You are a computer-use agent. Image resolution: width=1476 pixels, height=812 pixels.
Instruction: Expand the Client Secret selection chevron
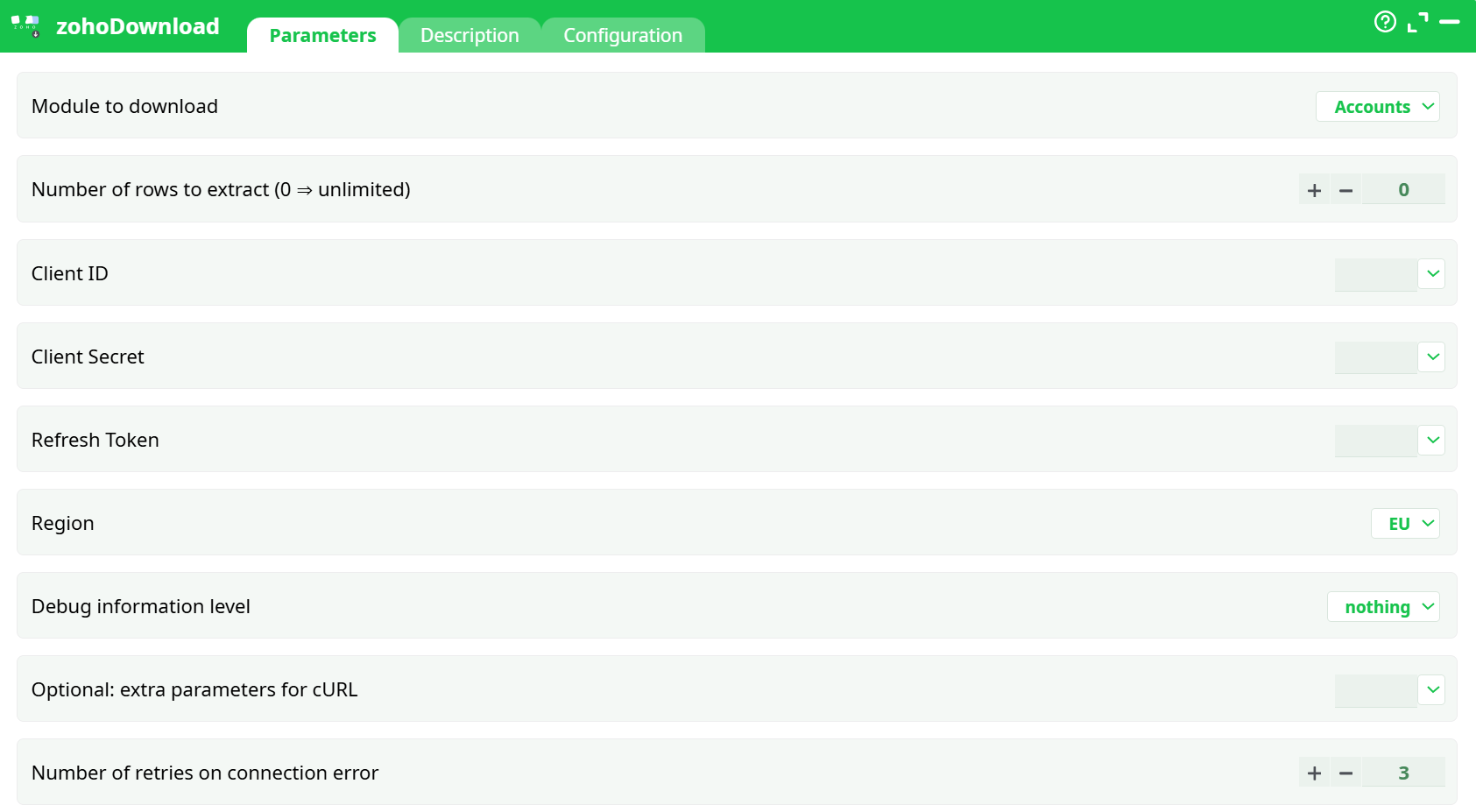[1432, 357]
